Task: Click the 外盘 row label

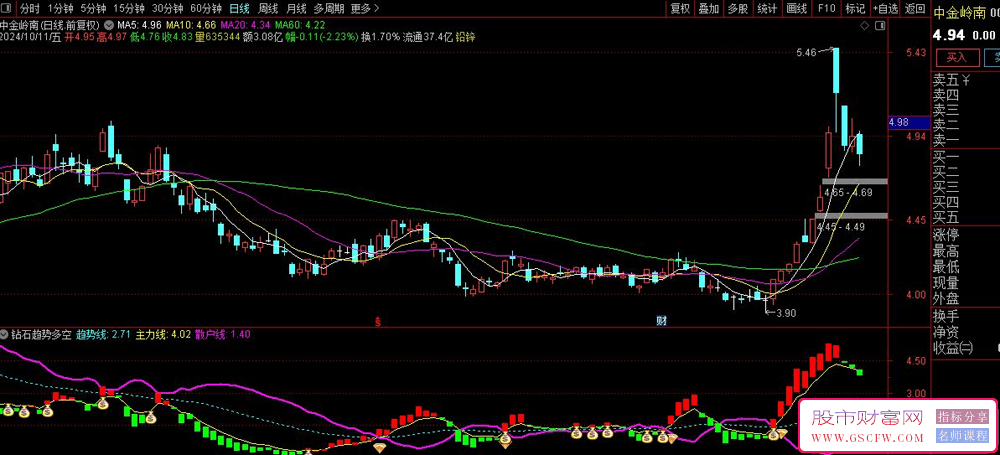Action: tap(946, 298)
